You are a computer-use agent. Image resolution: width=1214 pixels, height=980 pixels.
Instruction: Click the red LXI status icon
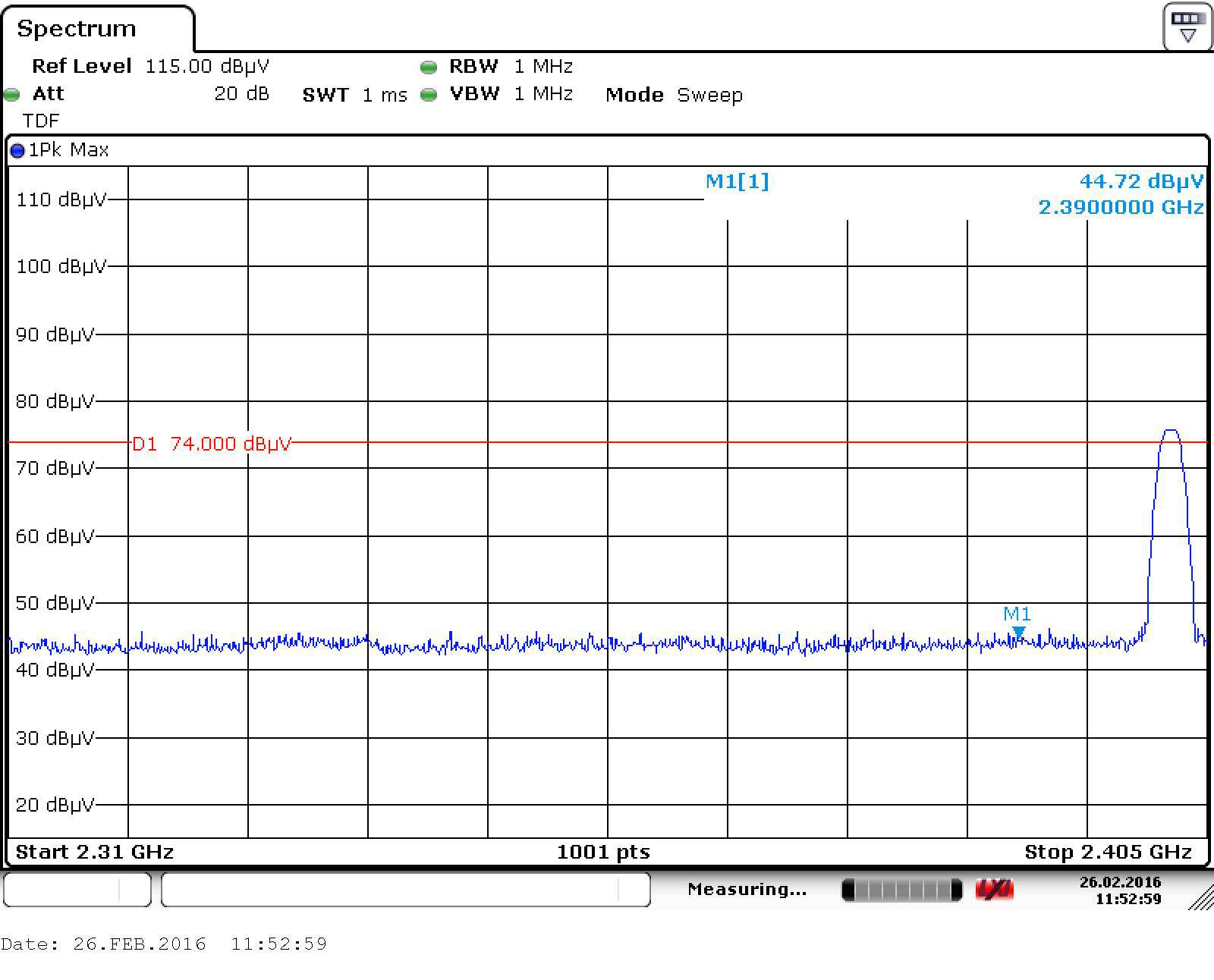[x=994, y=890]
